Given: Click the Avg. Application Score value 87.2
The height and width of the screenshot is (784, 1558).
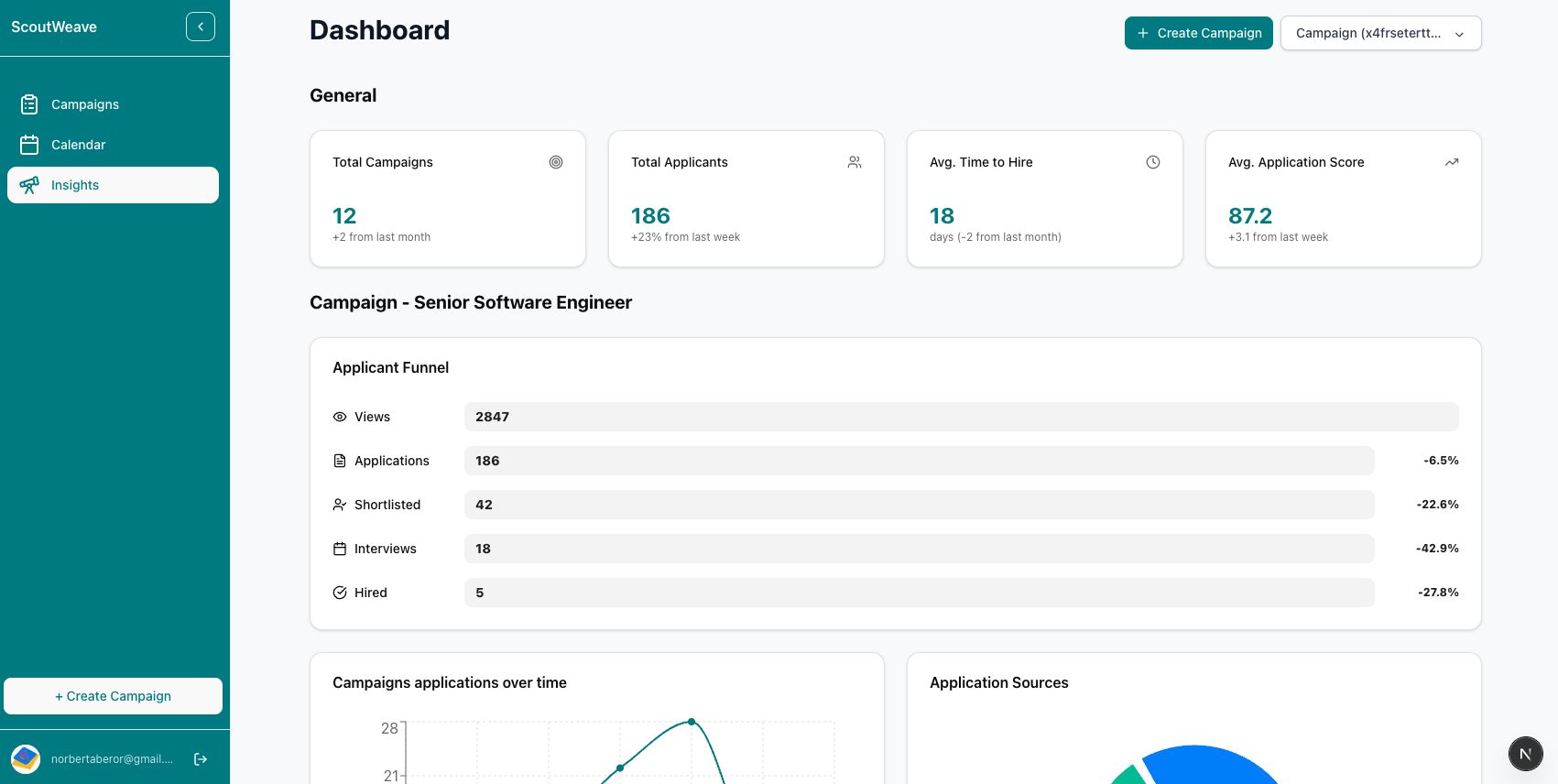Looking at the screenshot, I should click(x=1250, y=216).
